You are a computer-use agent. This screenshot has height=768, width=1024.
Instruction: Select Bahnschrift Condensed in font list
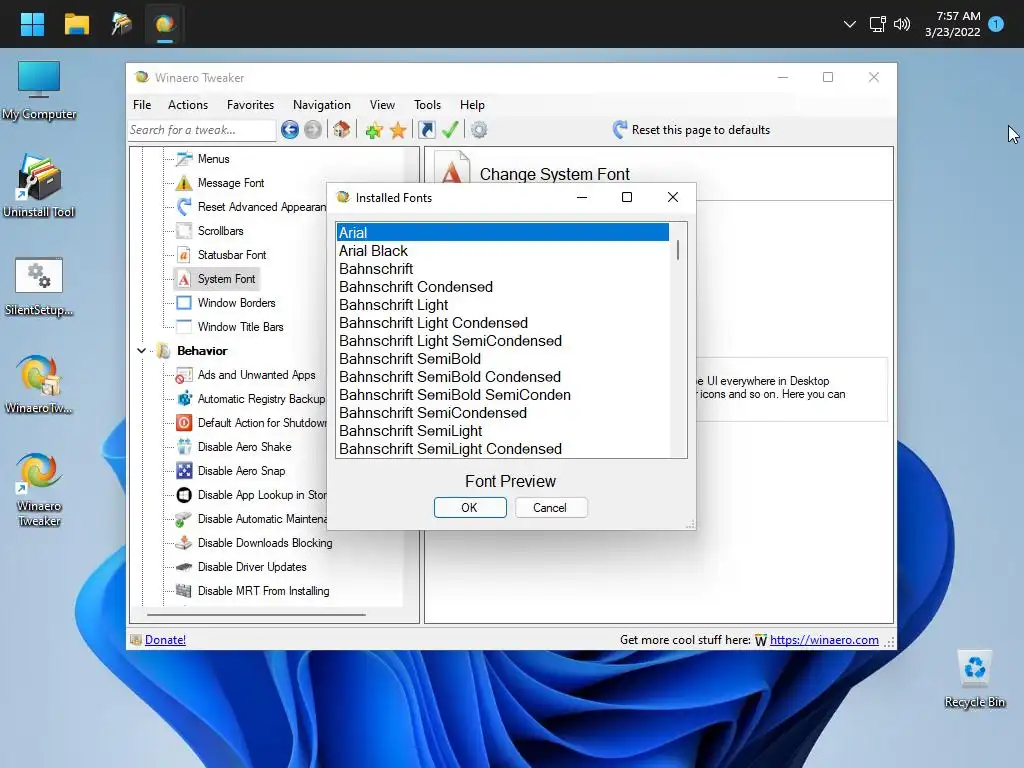point(502,287)
